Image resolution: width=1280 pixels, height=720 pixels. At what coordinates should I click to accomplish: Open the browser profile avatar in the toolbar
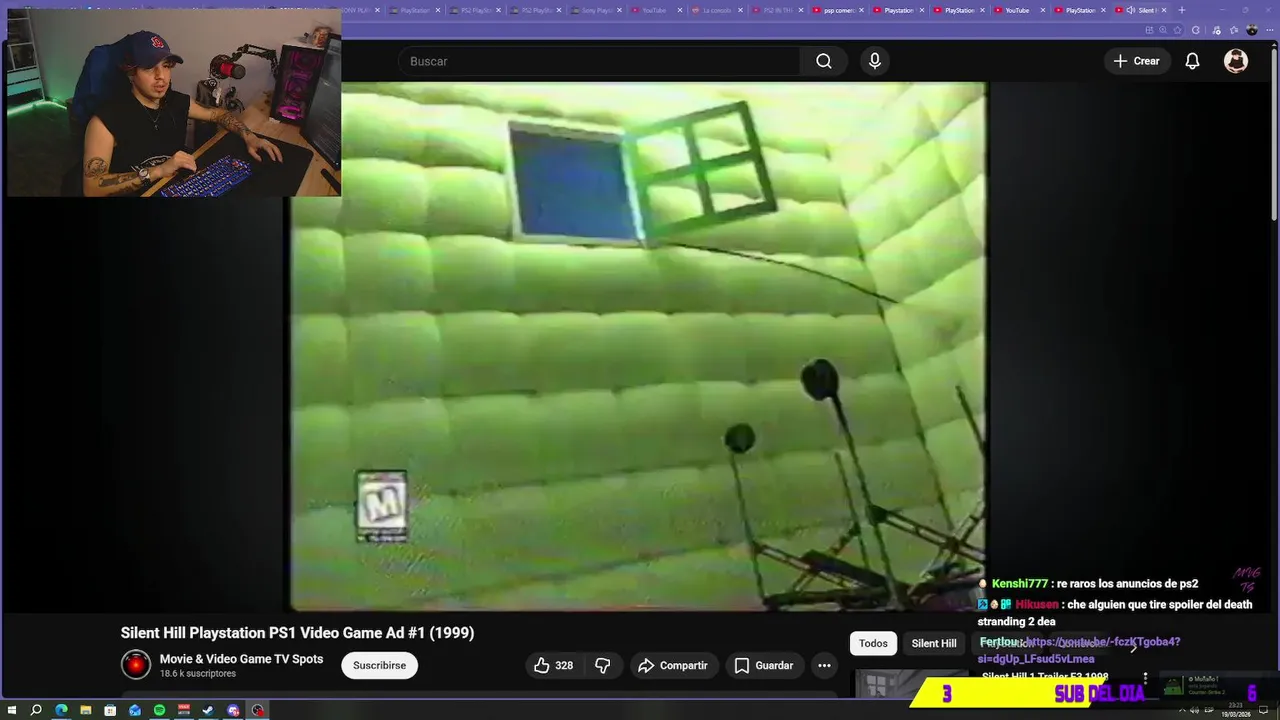click(x=1251, y=30)
